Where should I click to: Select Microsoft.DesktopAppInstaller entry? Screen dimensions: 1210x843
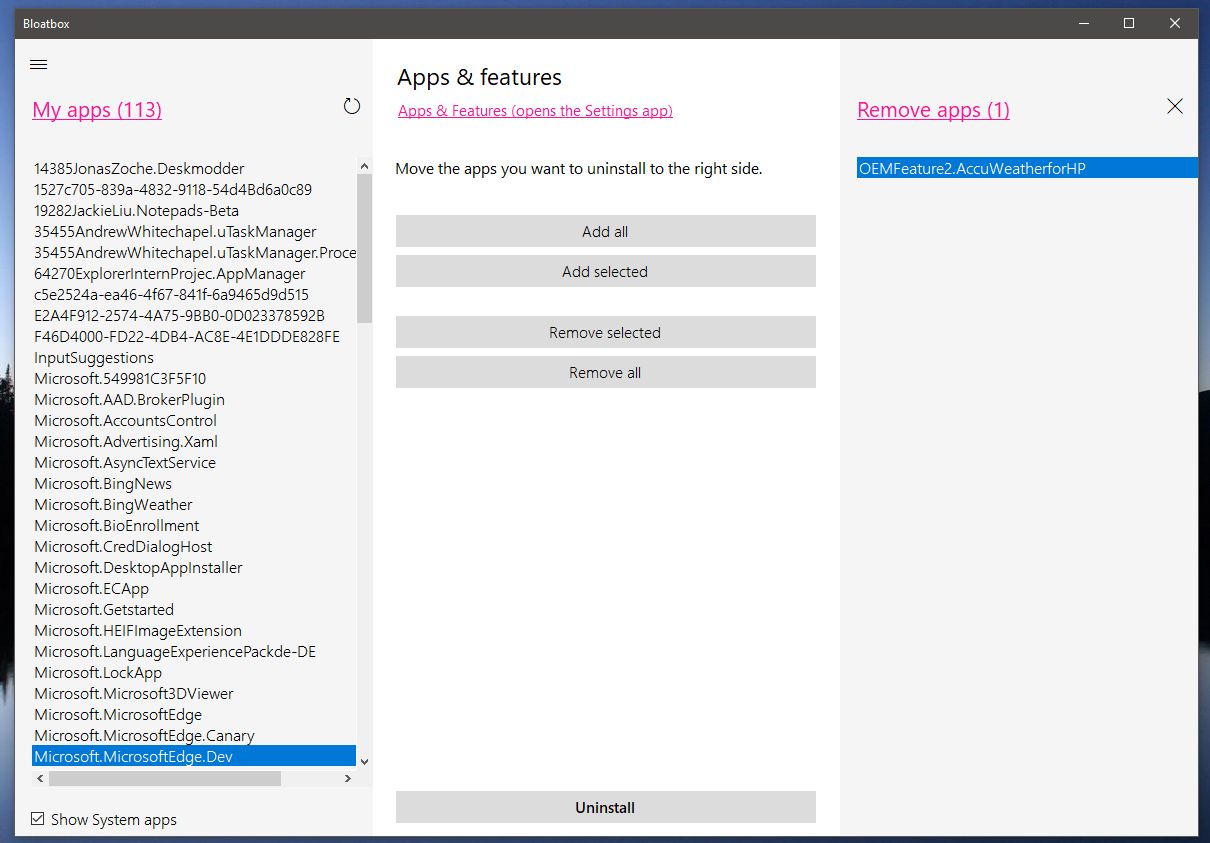(194, 567)
